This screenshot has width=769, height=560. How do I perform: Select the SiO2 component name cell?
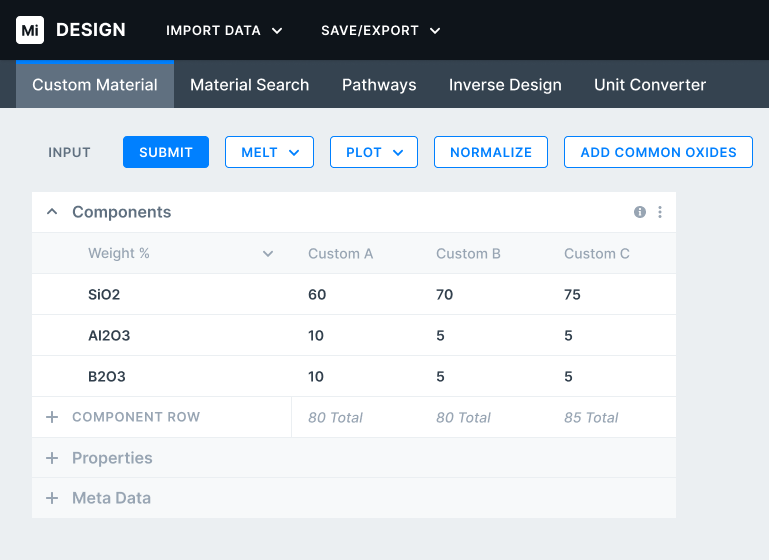pos(104,294)
